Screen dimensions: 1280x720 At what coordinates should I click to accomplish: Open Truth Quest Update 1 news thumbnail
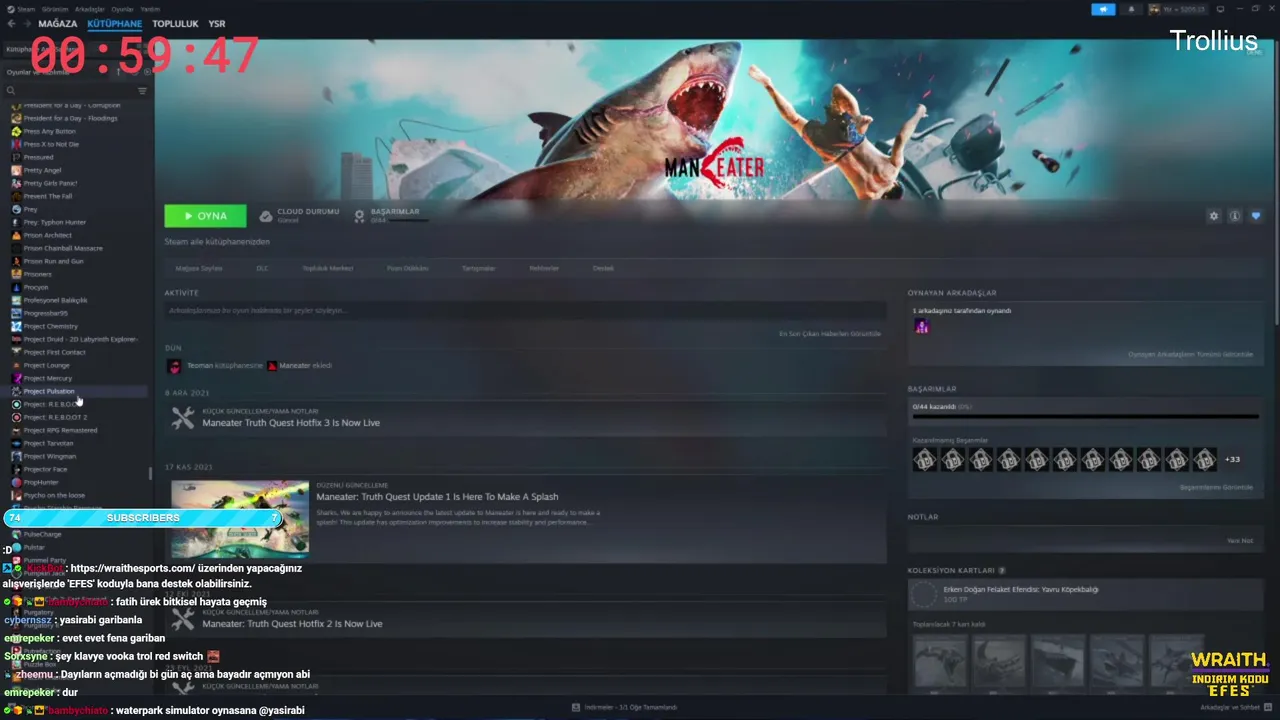pos(240,518)
